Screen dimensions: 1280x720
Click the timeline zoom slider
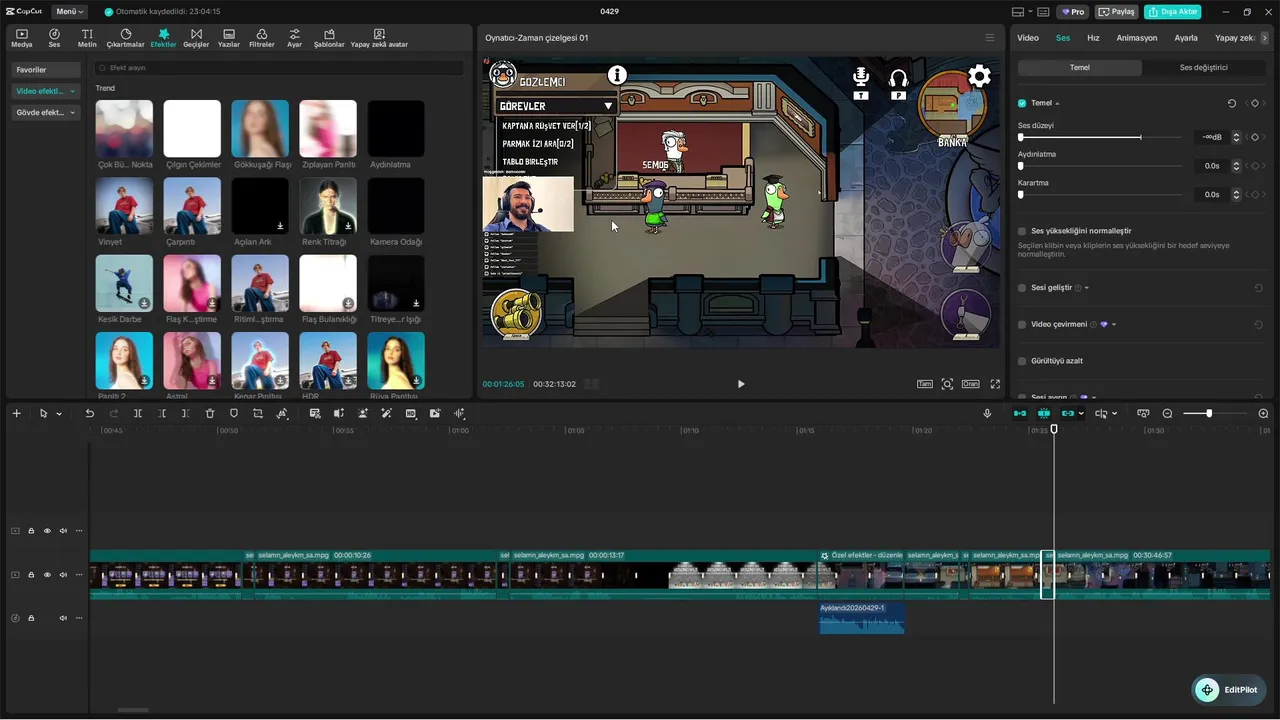click(x=1213, y=413)
